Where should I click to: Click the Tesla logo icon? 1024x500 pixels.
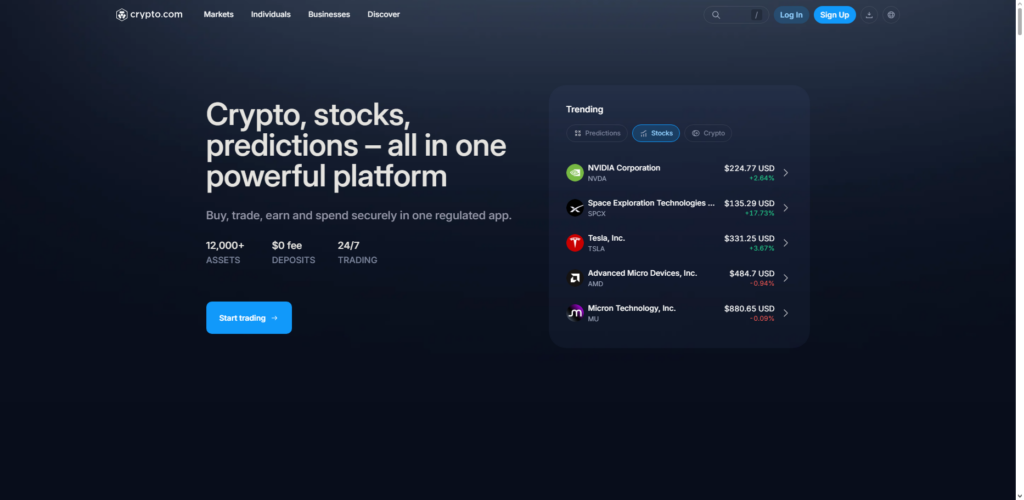pos(575,243)
